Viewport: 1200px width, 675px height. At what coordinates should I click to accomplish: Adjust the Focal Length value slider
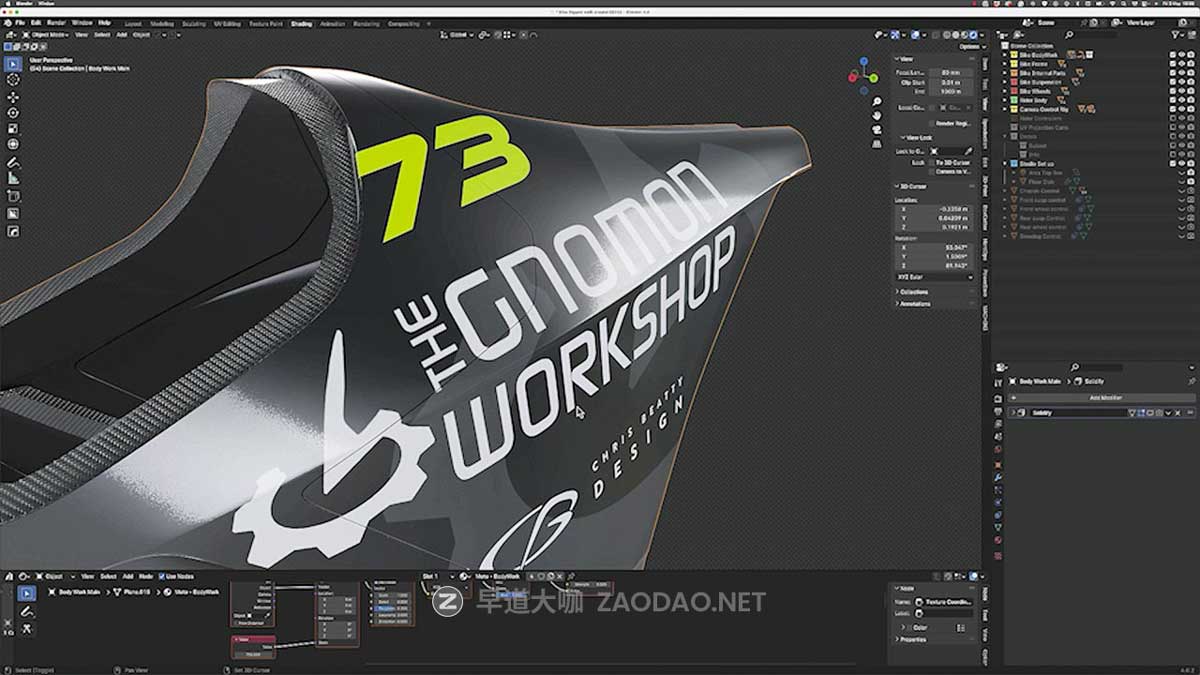coord(948,74)
